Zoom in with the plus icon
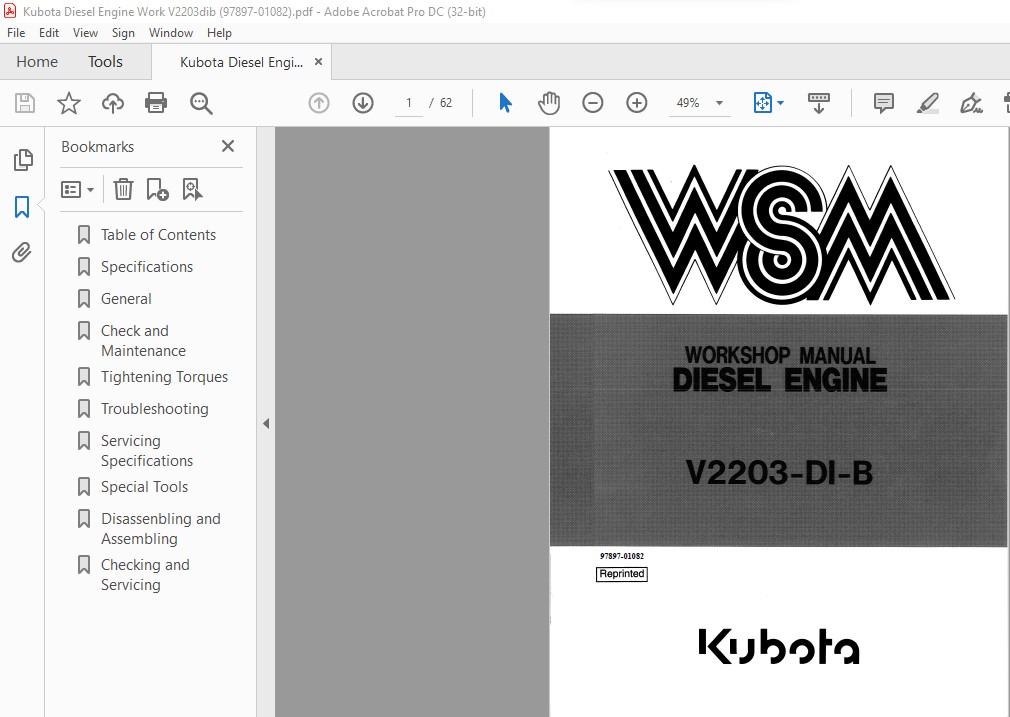Image resolution: width=1010 pixels, height=717 pixels. click(x=636, y=103)
